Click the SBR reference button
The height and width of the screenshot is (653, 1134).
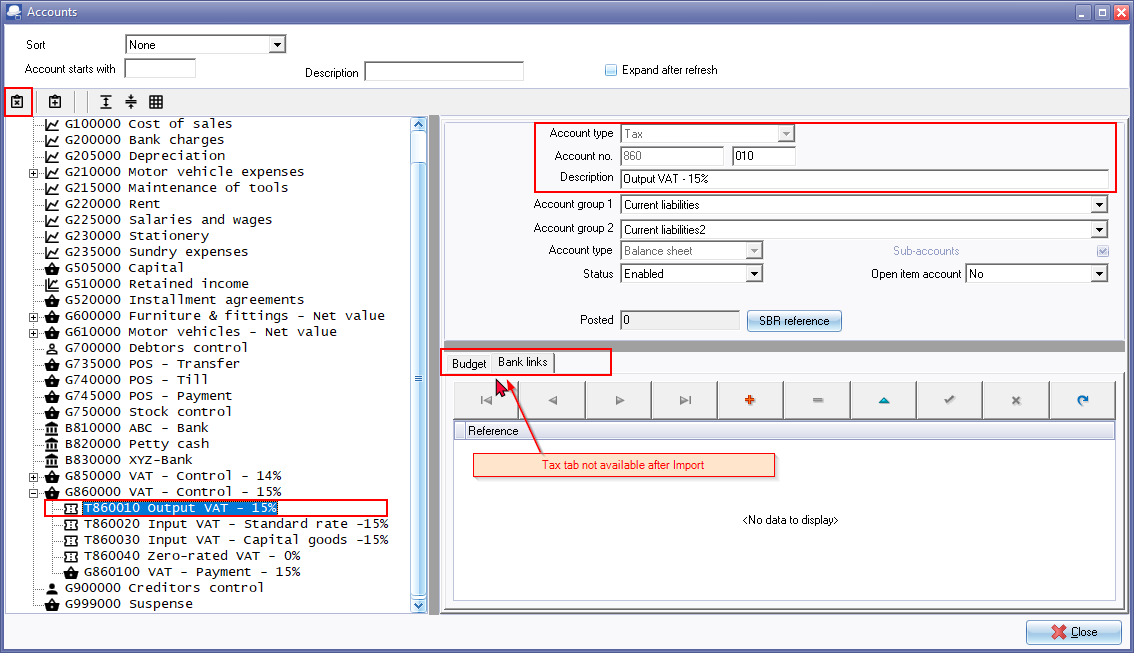click(x=794, y=321)
